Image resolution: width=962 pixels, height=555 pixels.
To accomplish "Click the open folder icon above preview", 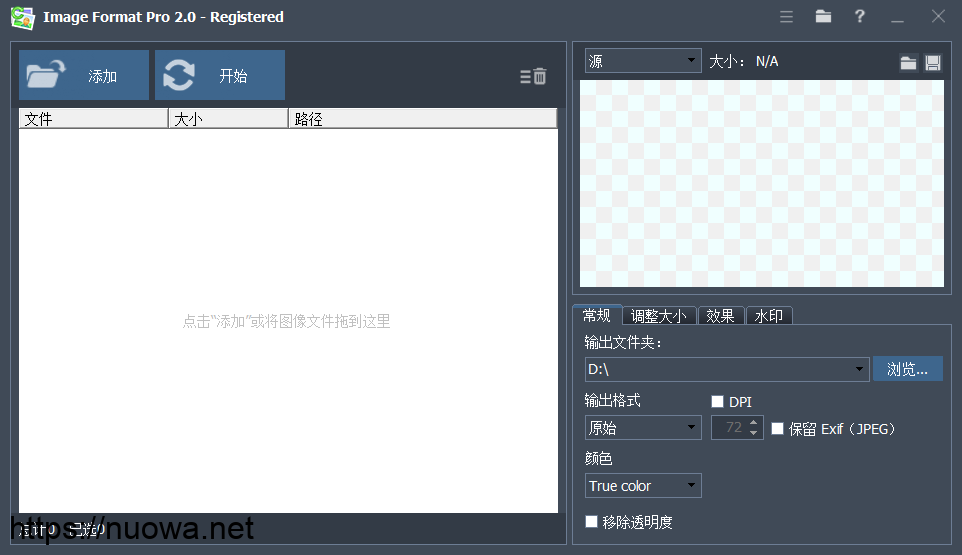I will pos(908,63).
